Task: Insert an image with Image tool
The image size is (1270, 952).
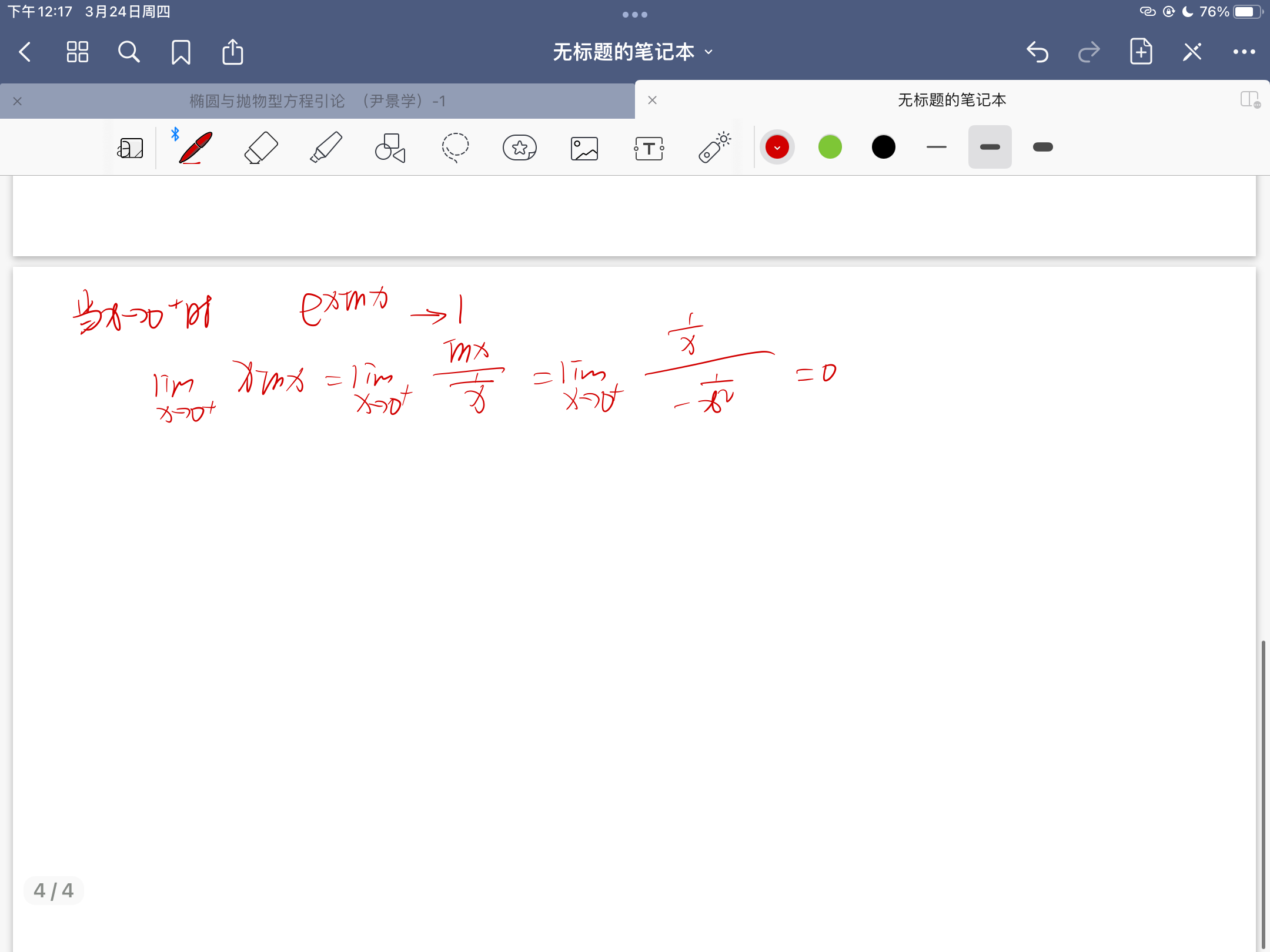Action: click(x=584, y=148)
